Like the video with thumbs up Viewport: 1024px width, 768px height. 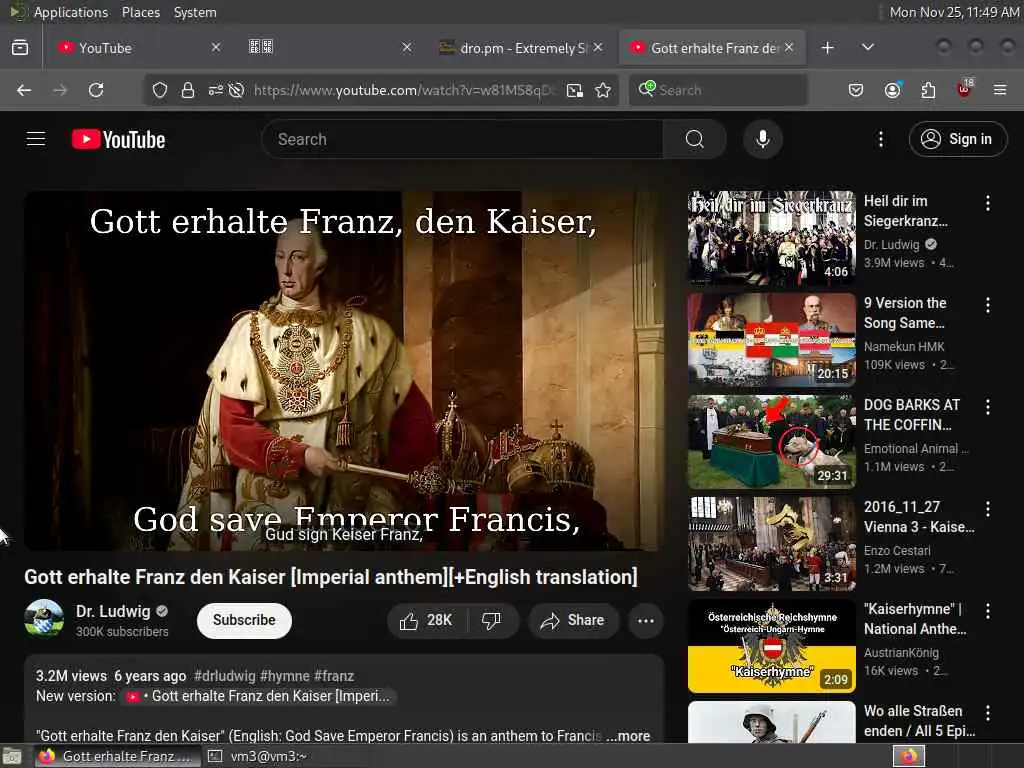click(x=426, y=620)
